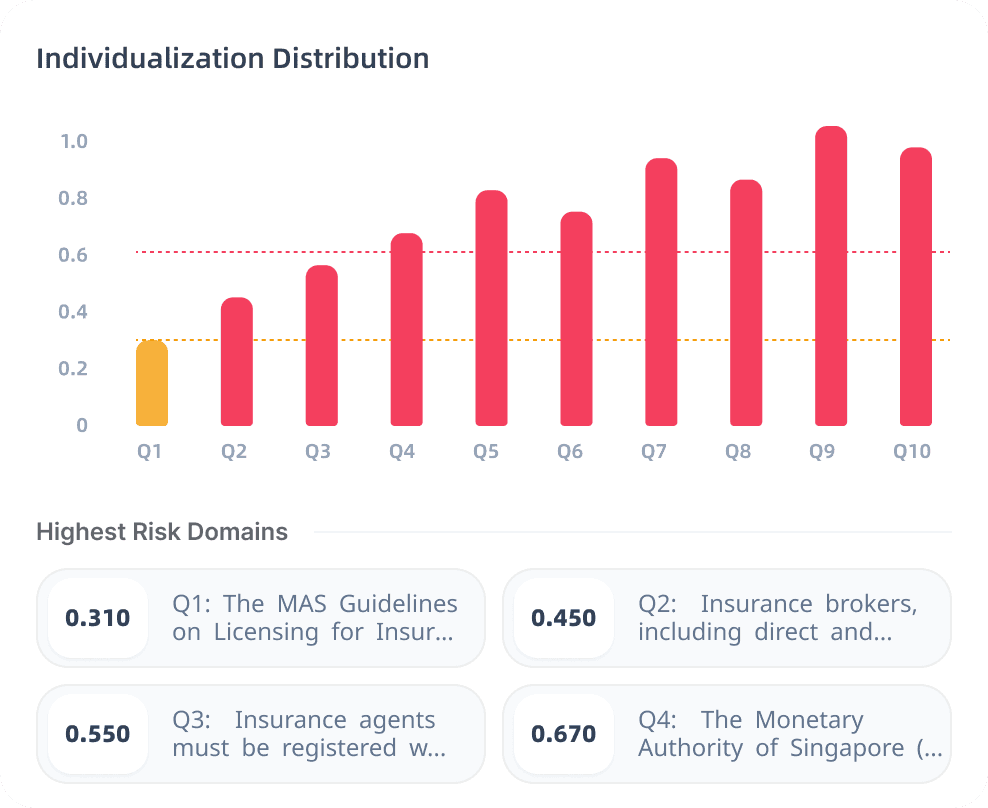Select the tallest Q9 bar

point(831,276)
